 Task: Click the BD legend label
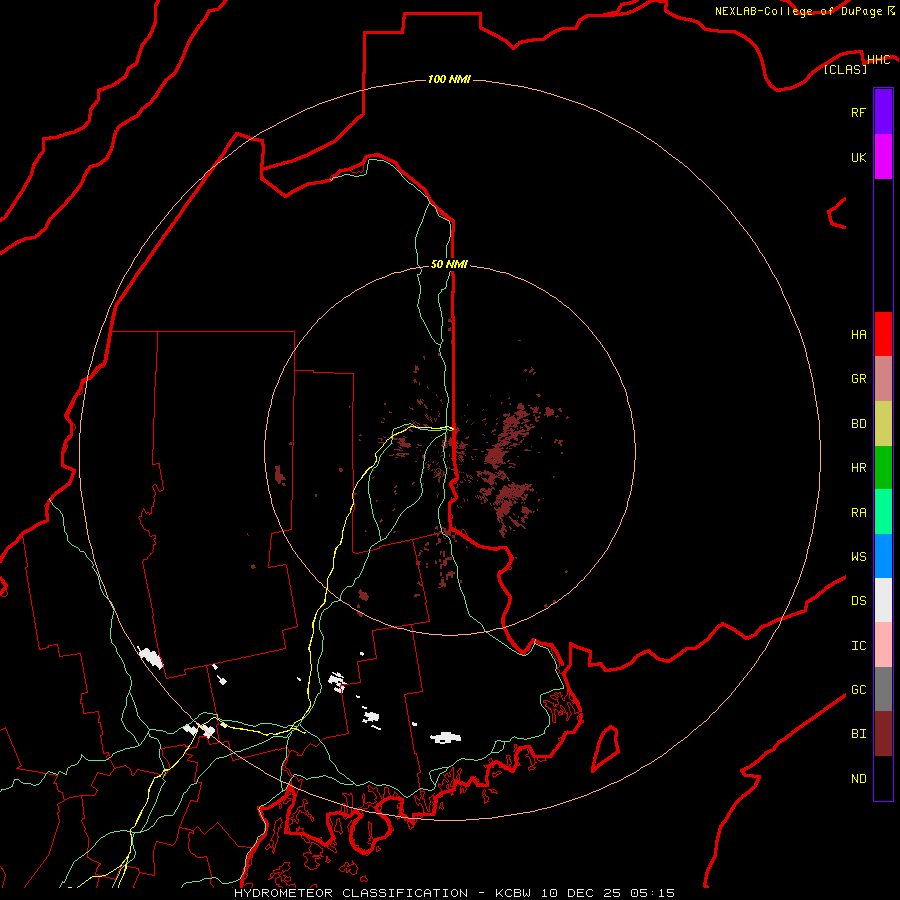point(858,424)
